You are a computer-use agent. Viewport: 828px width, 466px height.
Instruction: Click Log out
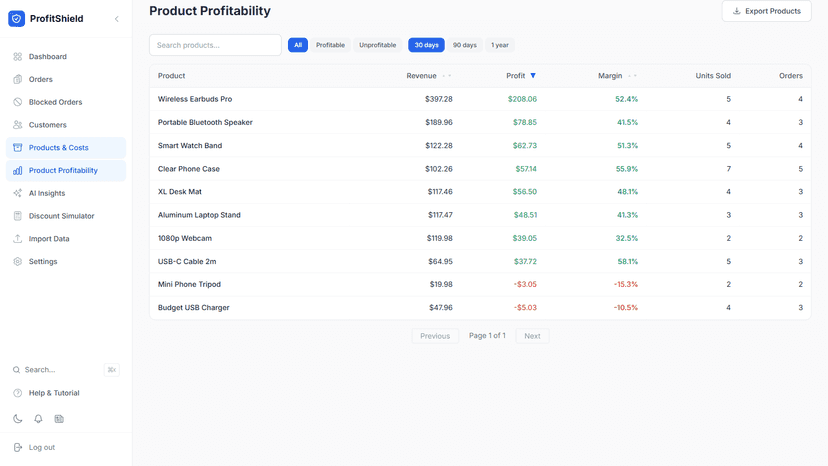(66, 448)
